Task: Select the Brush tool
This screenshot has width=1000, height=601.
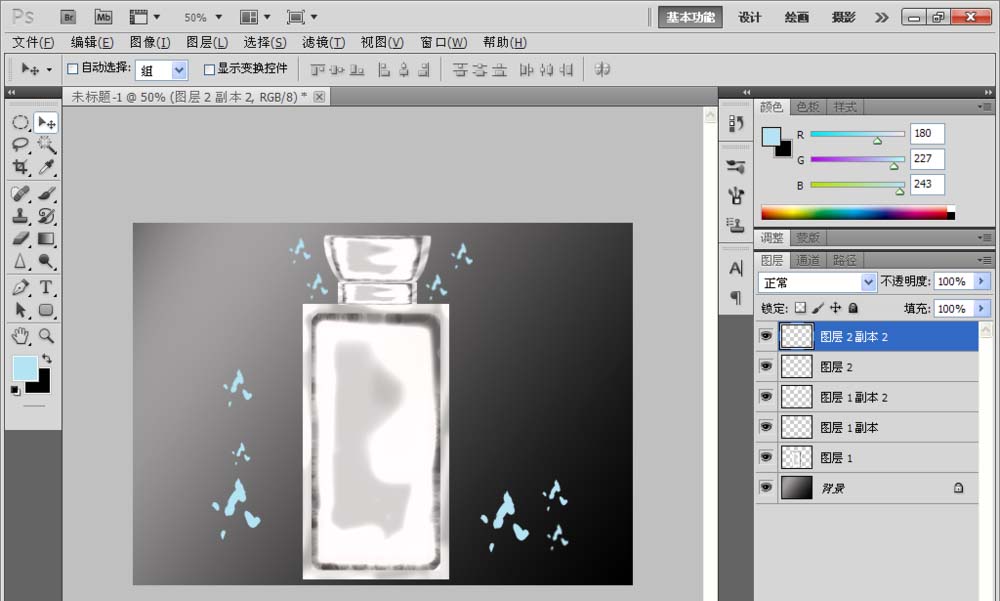Action: click(x=46, y=193)
